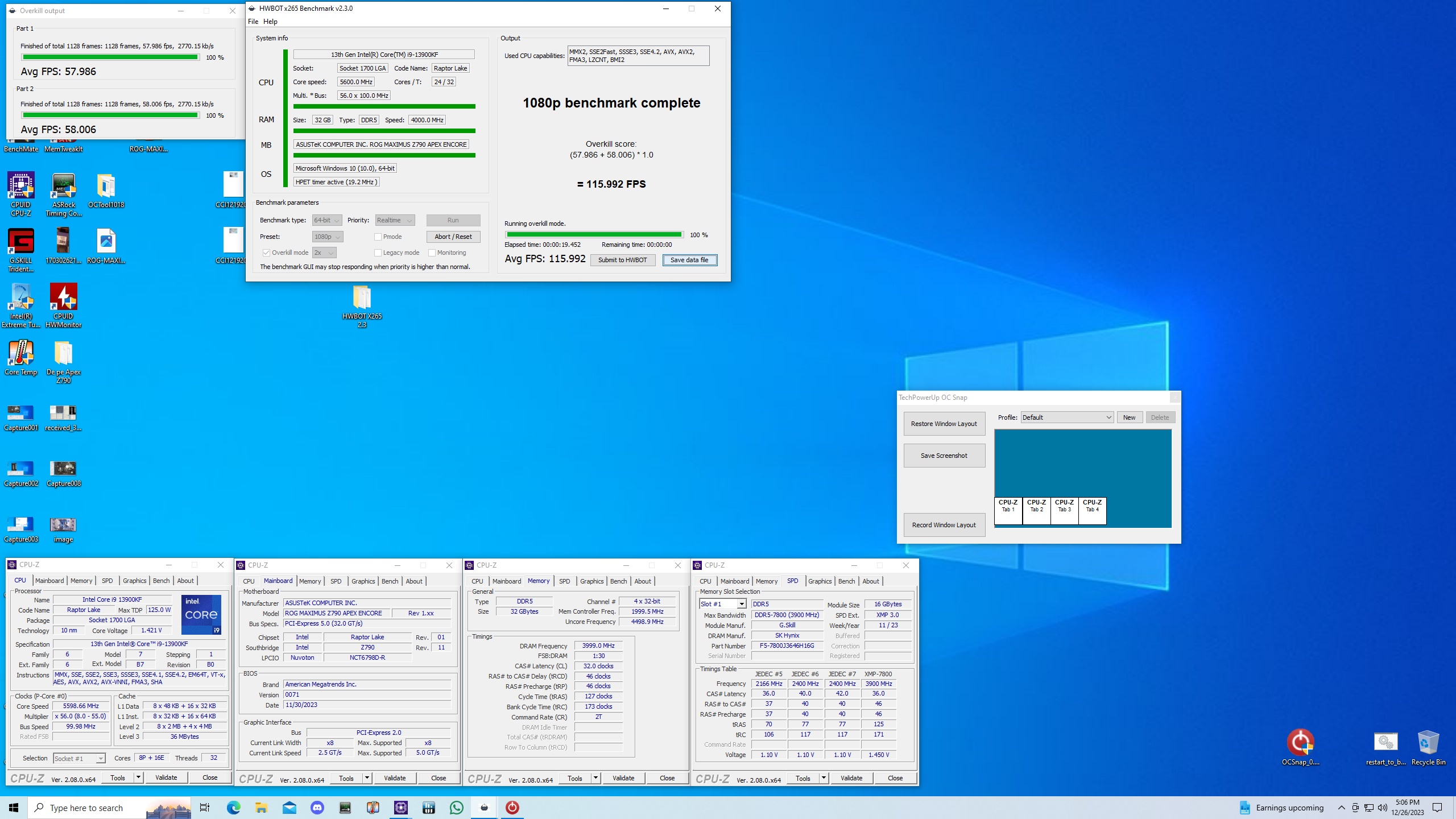Open the Recycle Bin
This screenshot has width=1456, height=819.
(x=1428, y=747)
